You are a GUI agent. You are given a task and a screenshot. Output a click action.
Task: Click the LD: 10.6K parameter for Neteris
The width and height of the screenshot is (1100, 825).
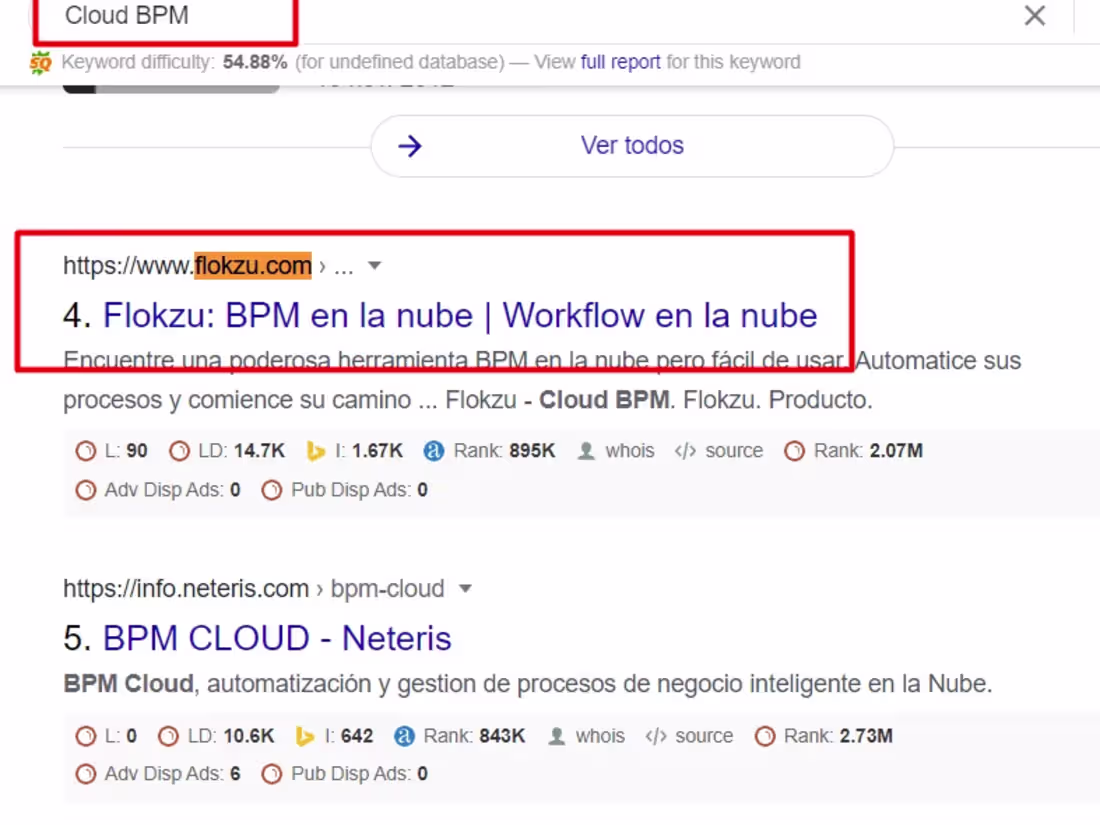[216, 736]
